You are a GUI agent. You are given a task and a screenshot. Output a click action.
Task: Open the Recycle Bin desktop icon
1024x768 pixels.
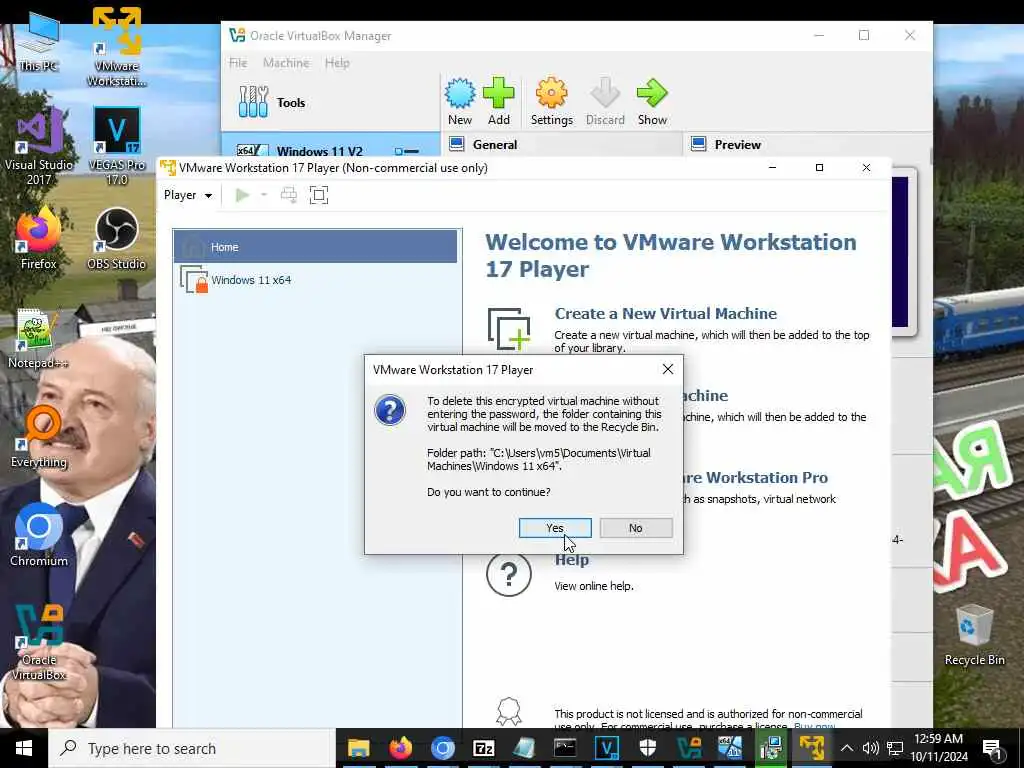pos(974,635)
